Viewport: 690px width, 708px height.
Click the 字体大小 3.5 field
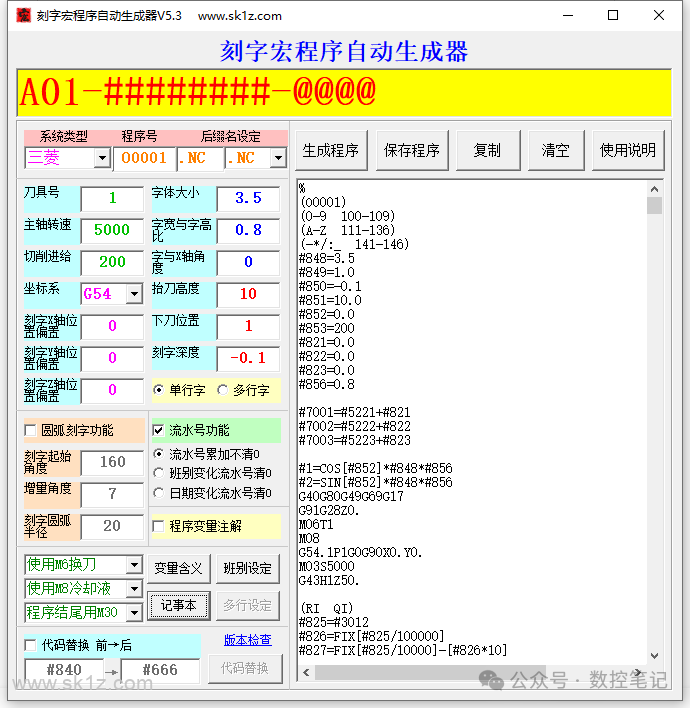(248, 198)
